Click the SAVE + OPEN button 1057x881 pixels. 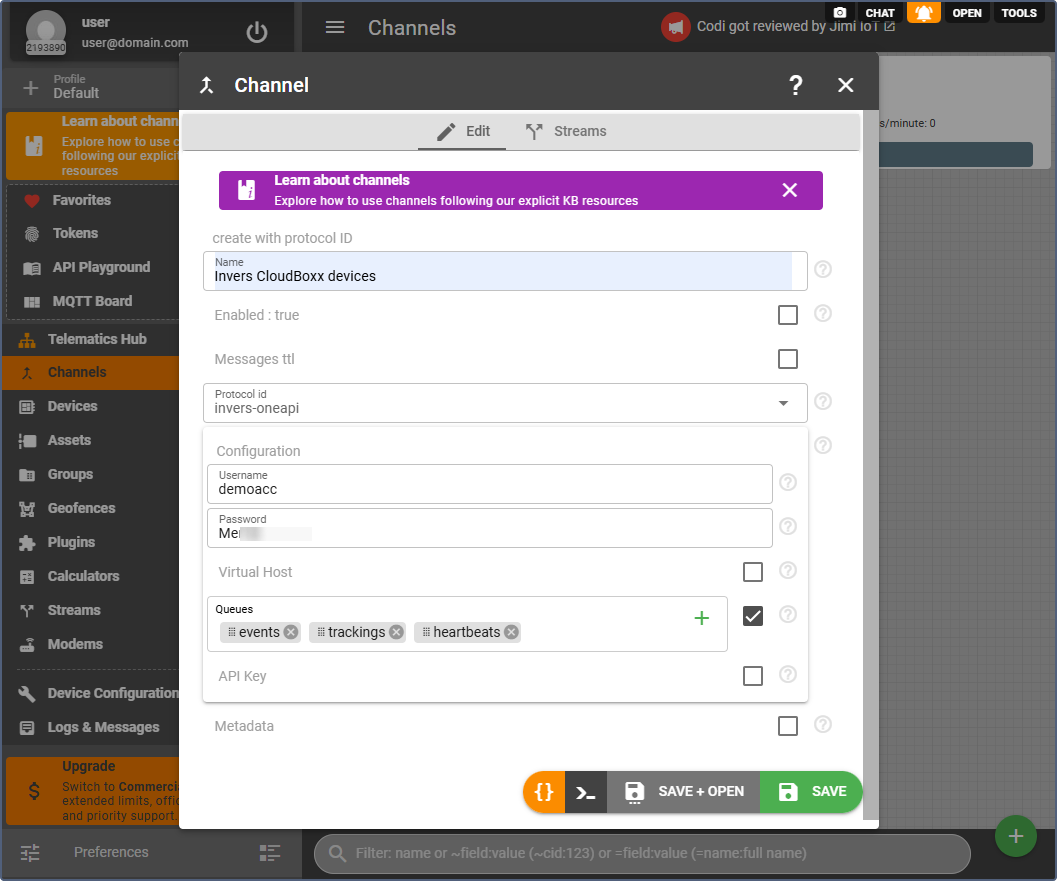pos(684,791)
